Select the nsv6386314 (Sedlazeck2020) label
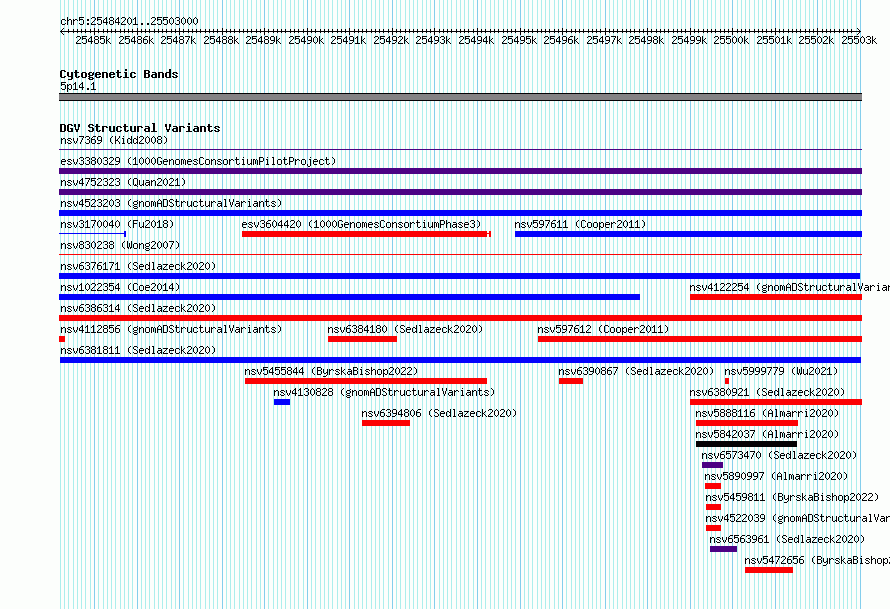The image size is (890, 609). pos(138,308)
